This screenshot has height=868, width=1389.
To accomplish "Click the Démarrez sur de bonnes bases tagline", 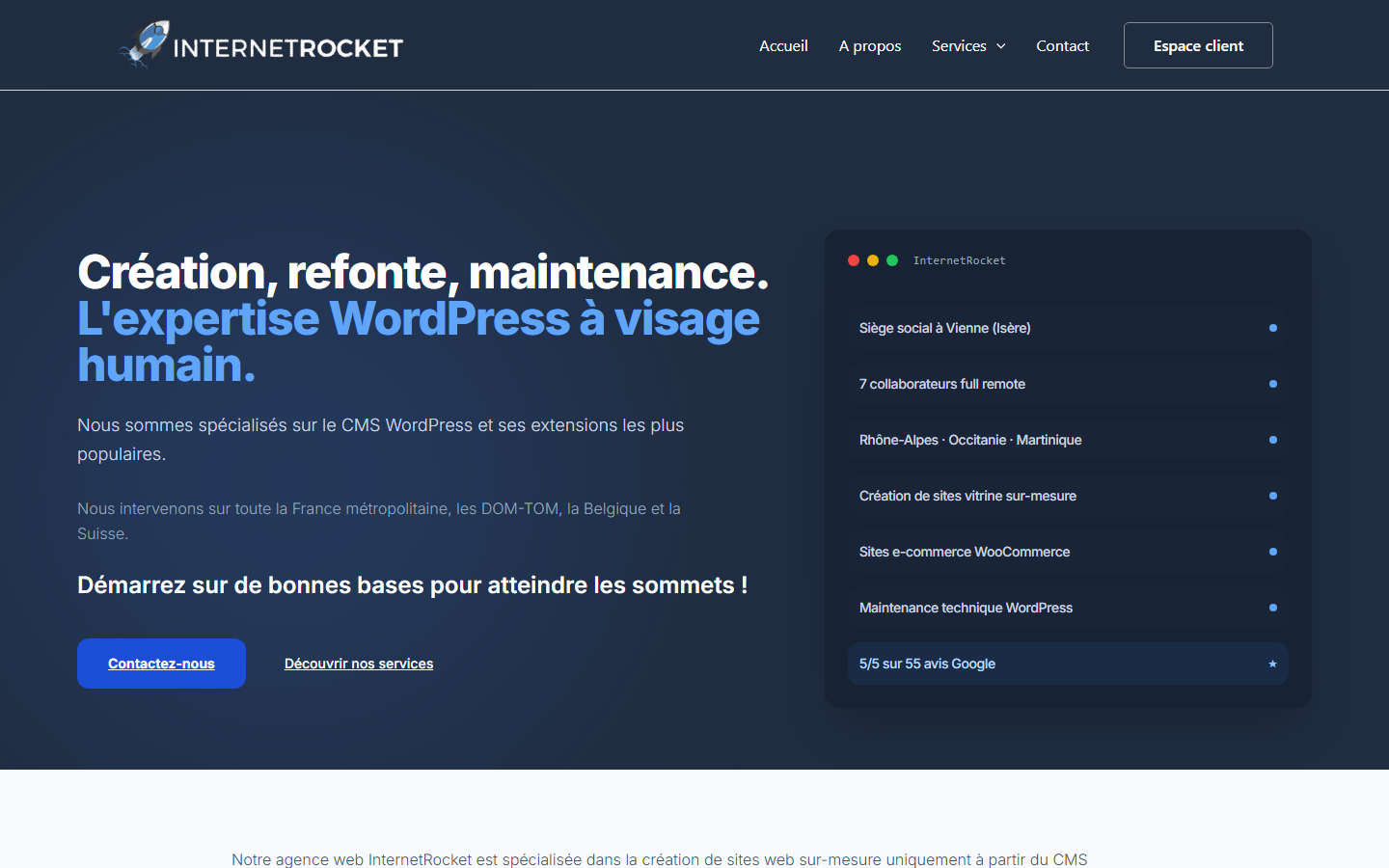I will pos(413,585).
